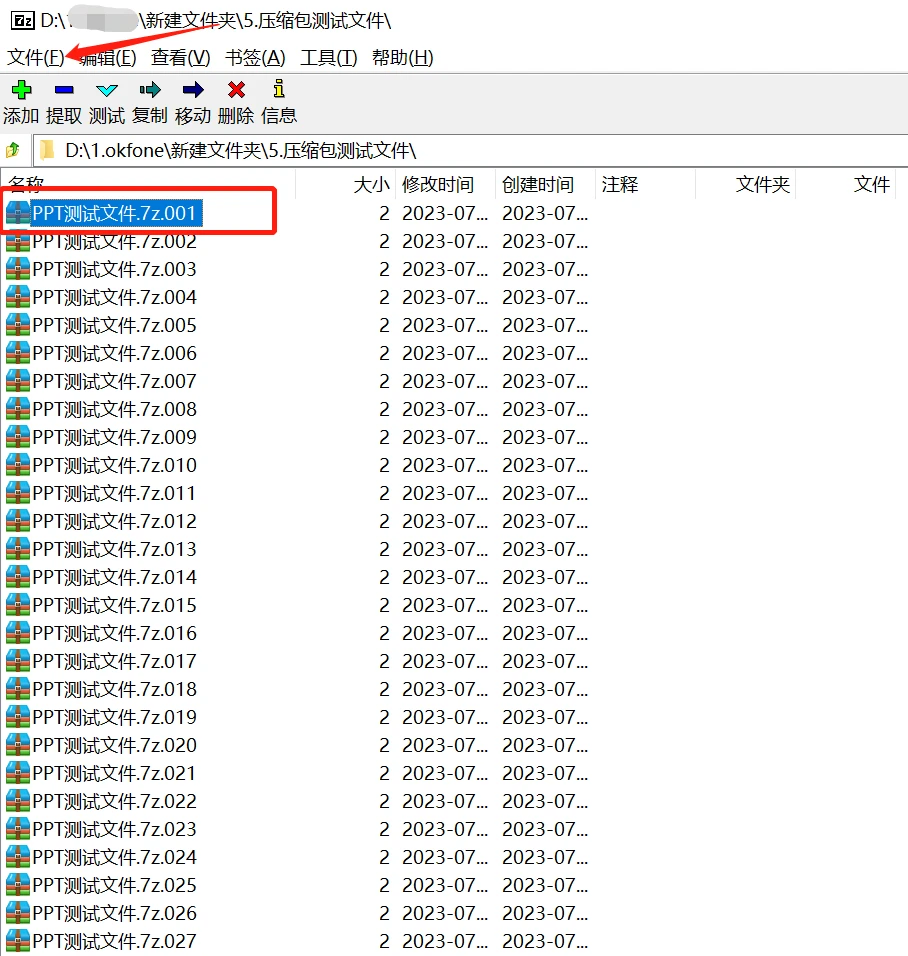Select file PPT测试文件.7z.001
908x956 pixels.
pyautogui.click(x=114, y=213)
